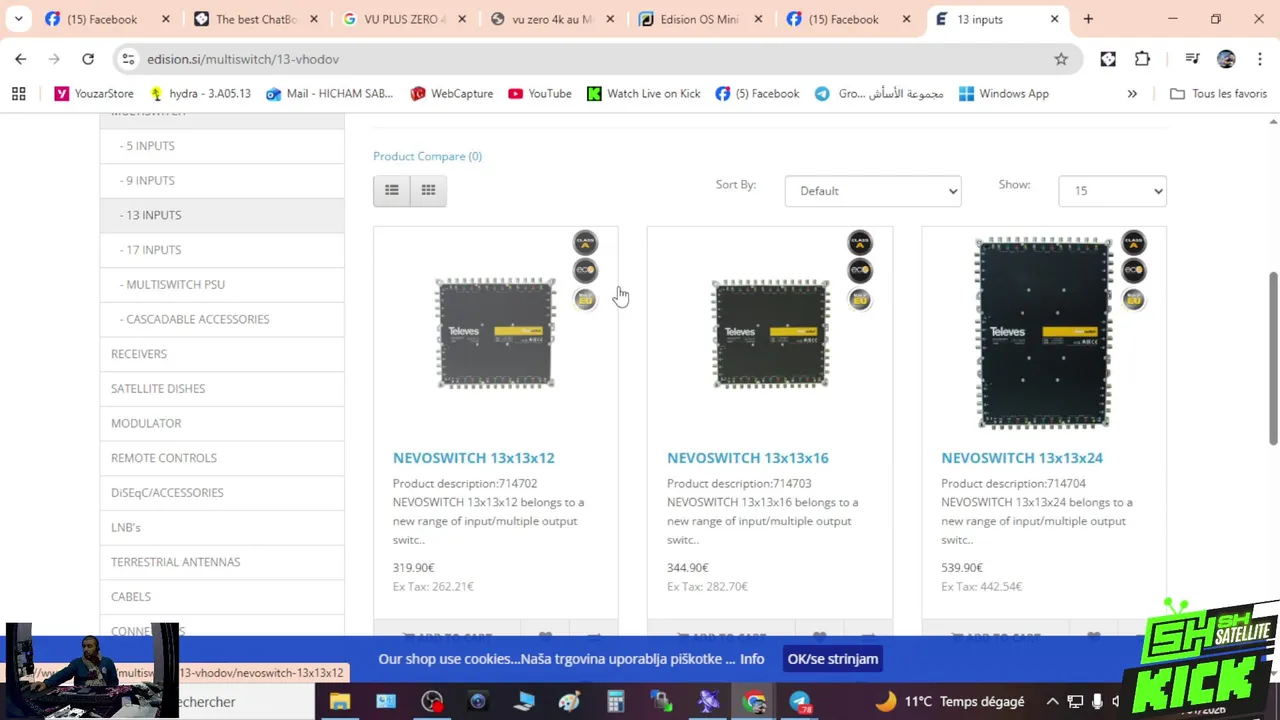The height and width of the screenshot is (720, 1280).
Task: Open Google Chrome taskbar icon
Action: pyautogui.click(x=754, y=702)
